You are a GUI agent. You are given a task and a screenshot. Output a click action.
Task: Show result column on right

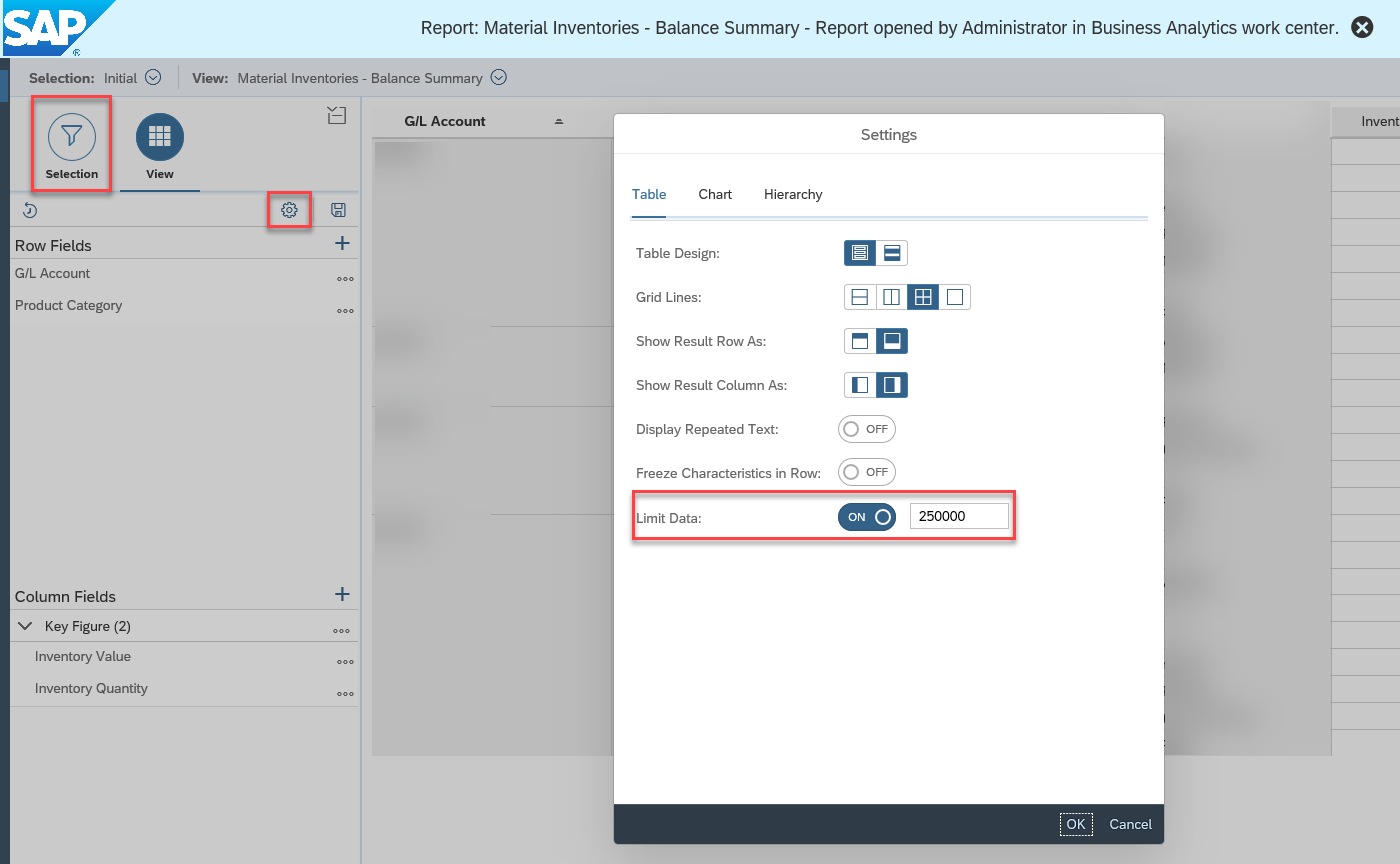tap(892, 385)
